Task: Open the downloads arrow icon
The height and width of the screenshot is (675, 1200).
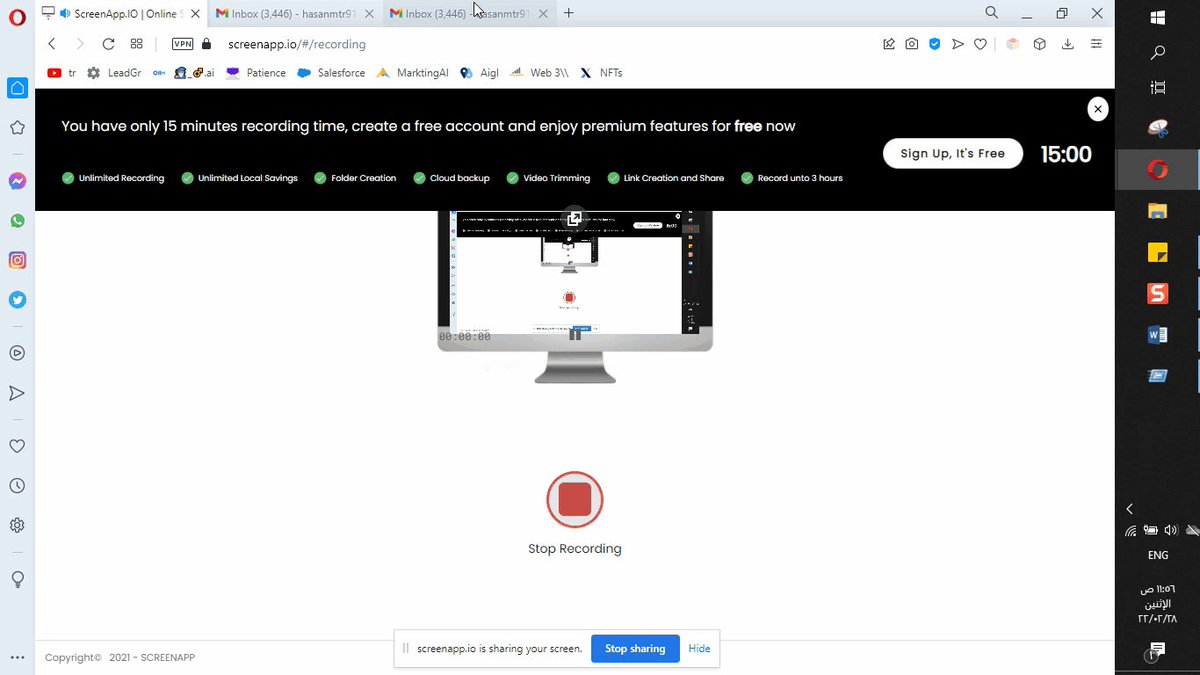Action: pyautogui.click(x=1067, y=44)
